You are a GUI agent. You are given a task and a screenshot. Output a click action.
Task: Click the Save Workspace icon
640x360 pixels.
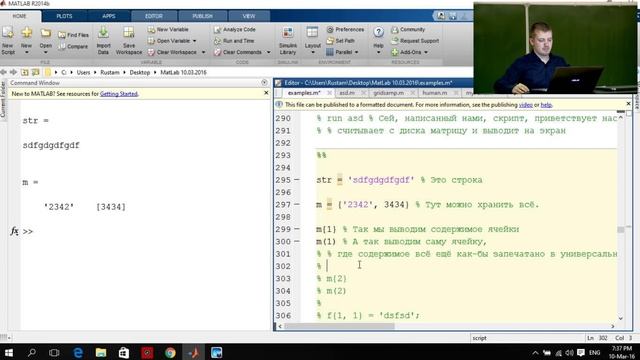tap(129, 33)
